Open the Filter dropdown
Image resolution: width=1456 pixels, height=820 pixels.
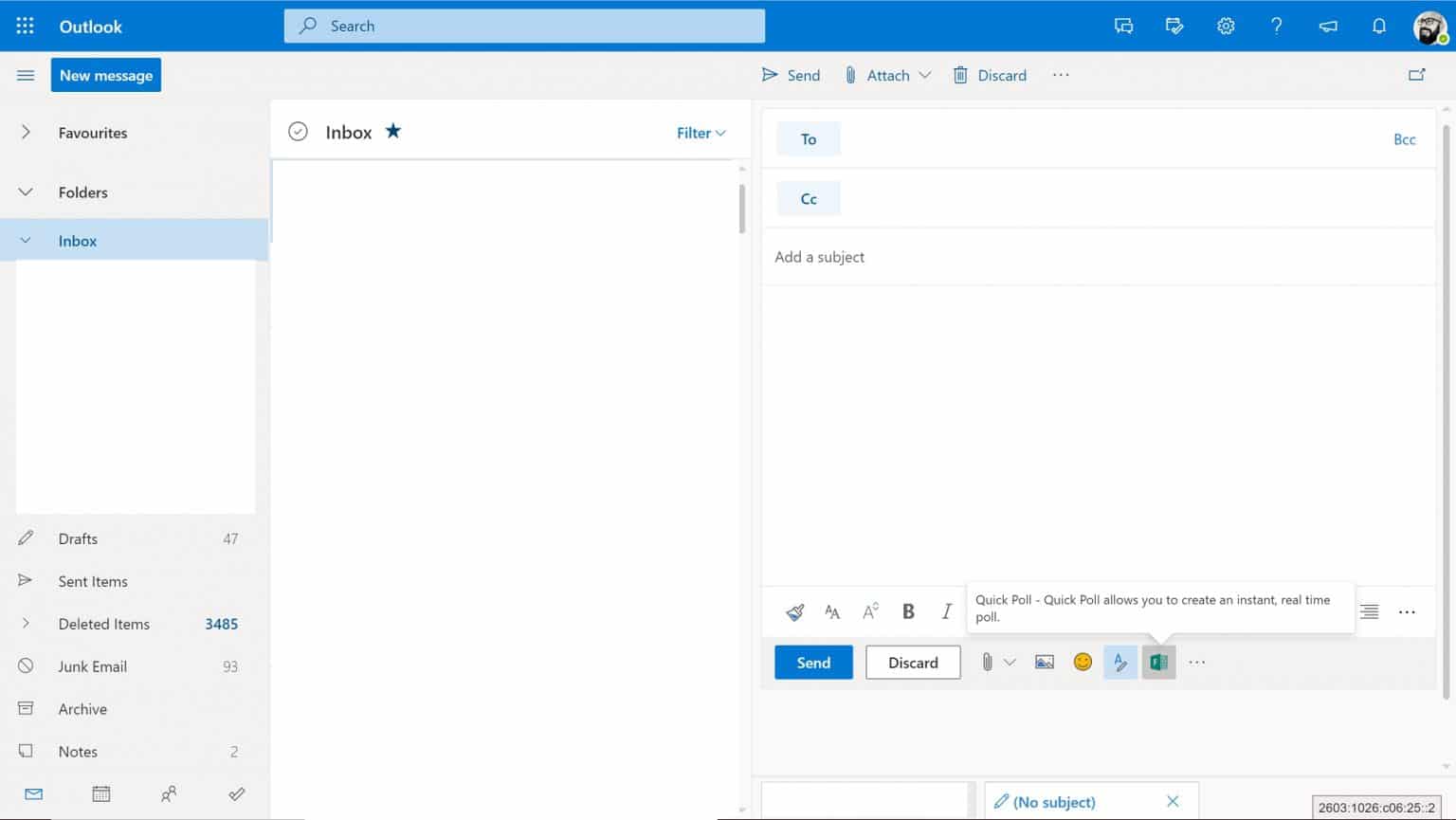(x=701, y=133)
